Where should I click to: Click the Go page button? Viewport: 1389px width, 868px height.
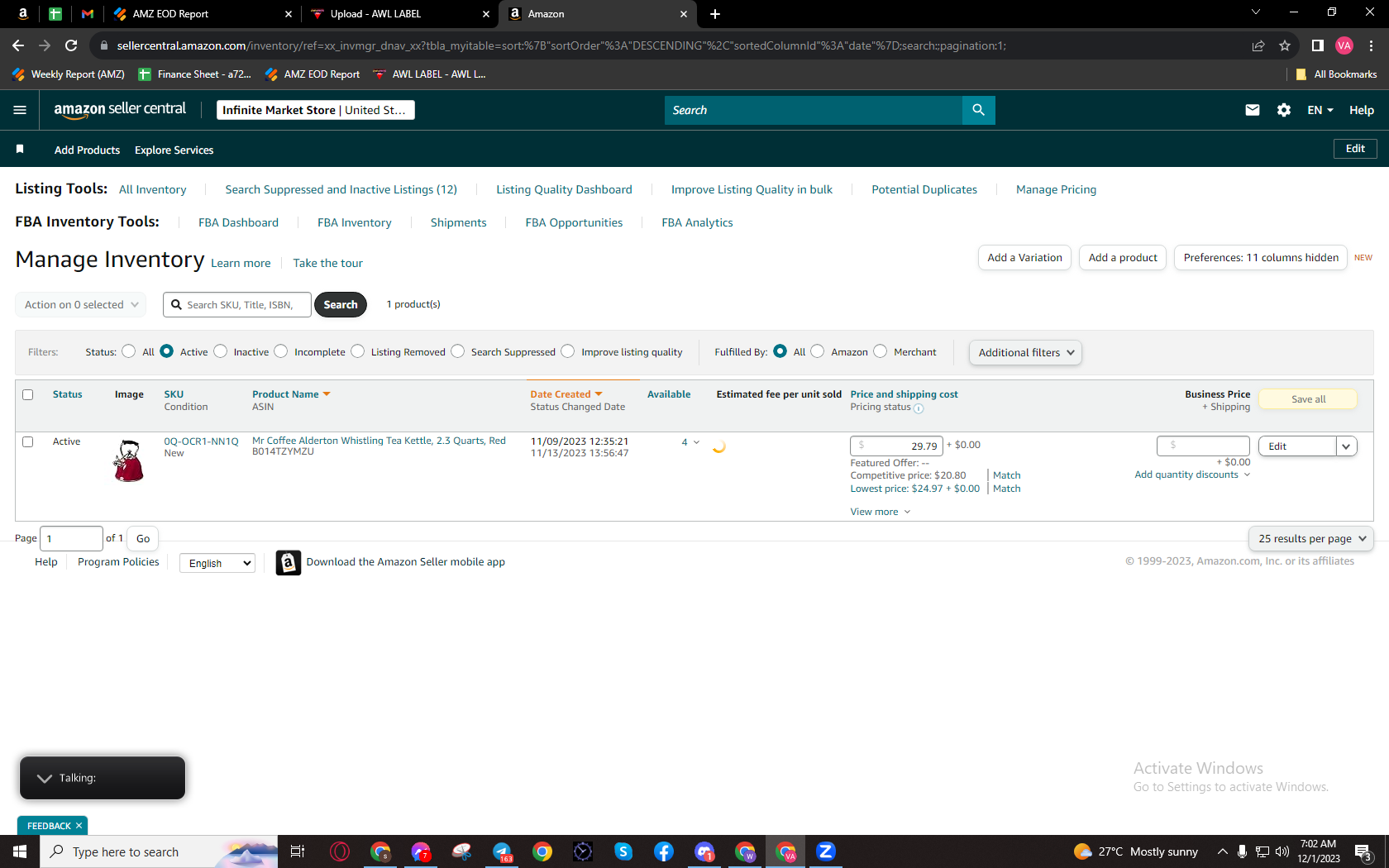tap(143, 539)
